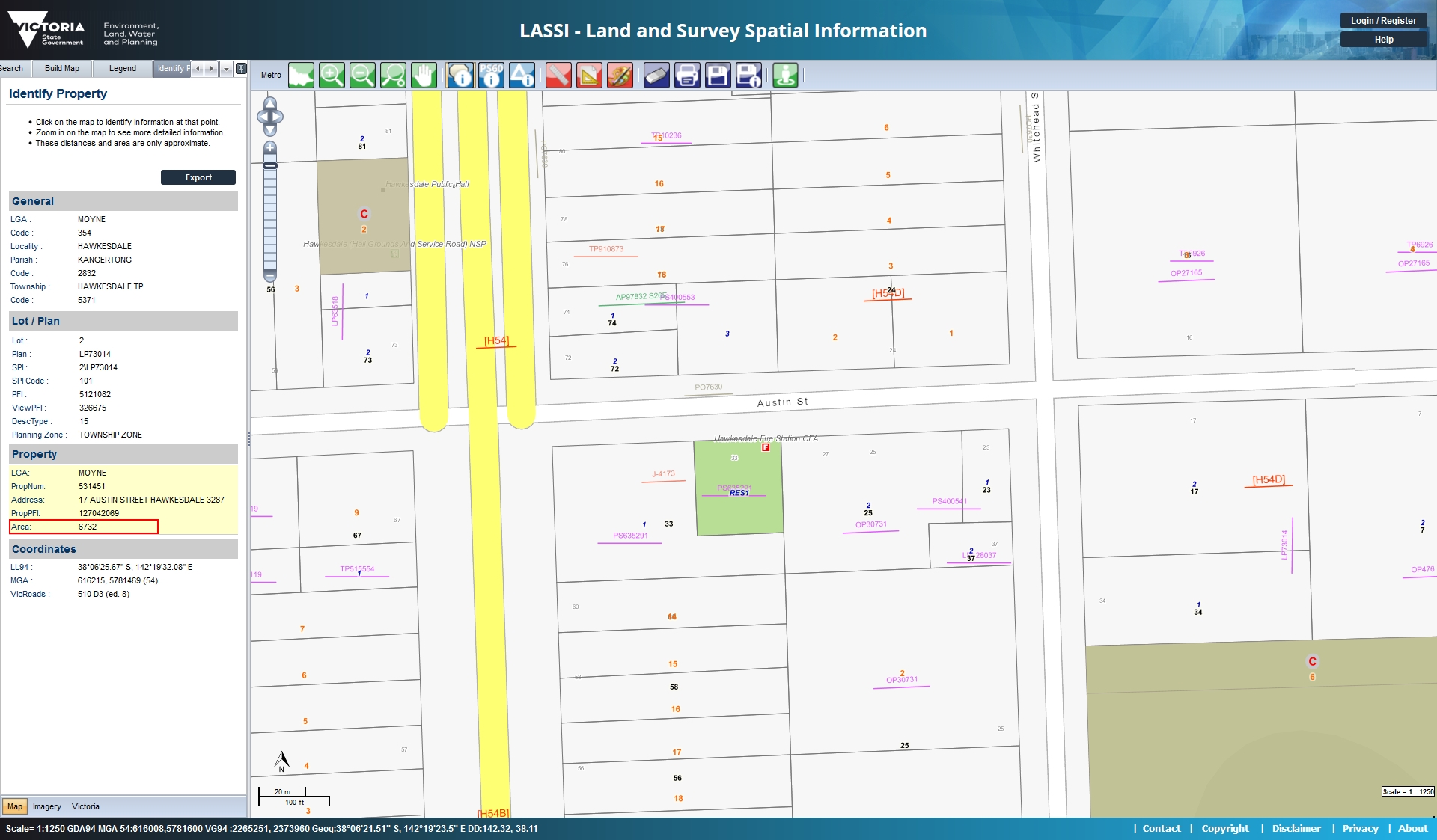Pan map down with navigation arrow
The width and height of the screenshot is (1437, 840).
pyautogui.click(x=270, y=131)
